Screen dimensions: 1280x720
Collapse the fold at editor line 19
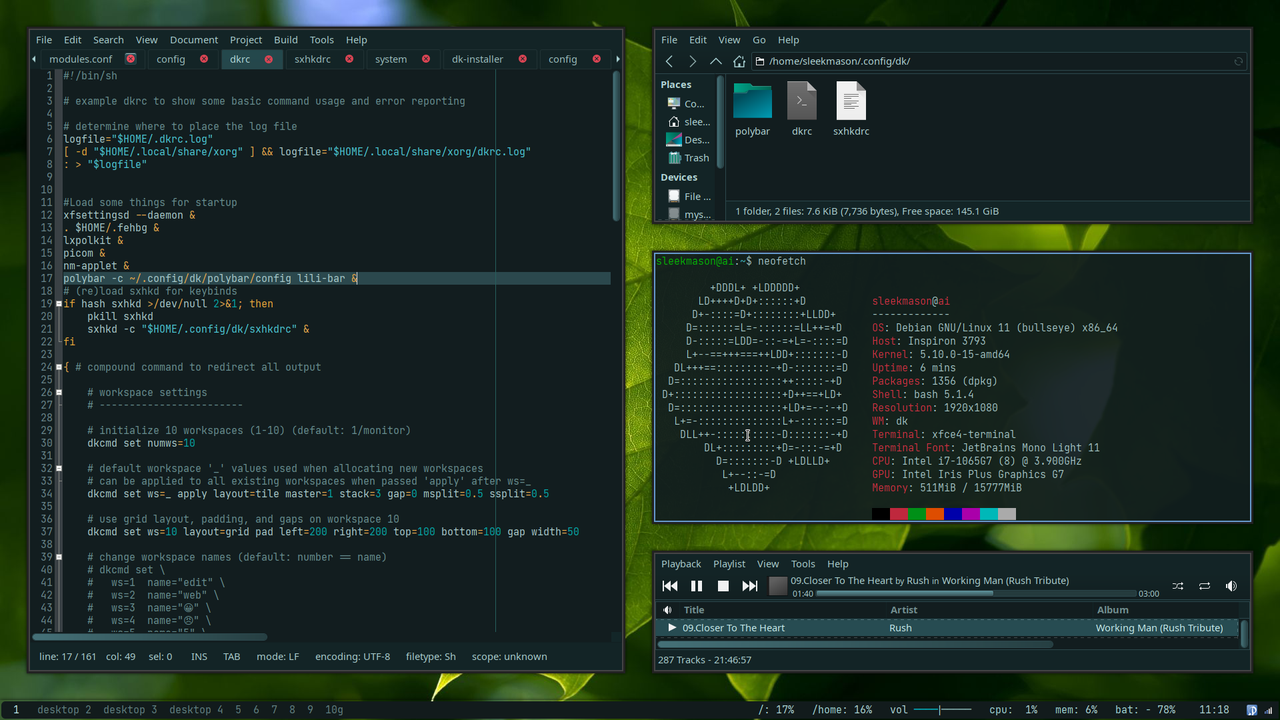click(59, 303)
